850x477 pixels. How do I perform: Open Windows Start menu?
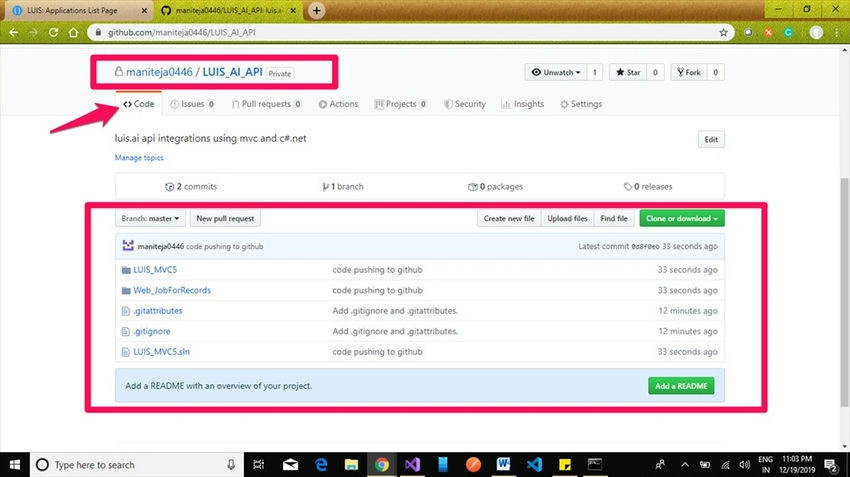tap(15, 465)
